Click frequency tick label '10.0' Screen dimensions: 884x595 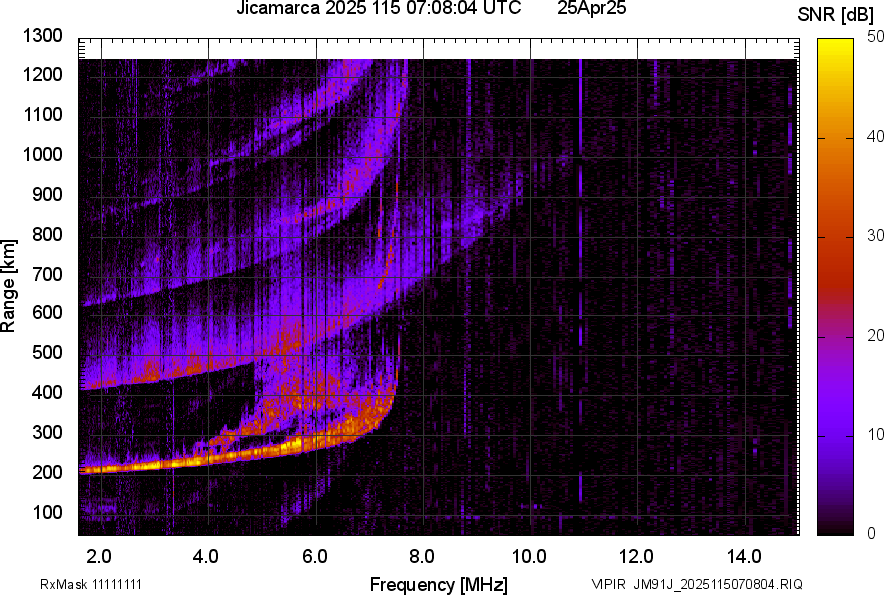click(529, 557)
